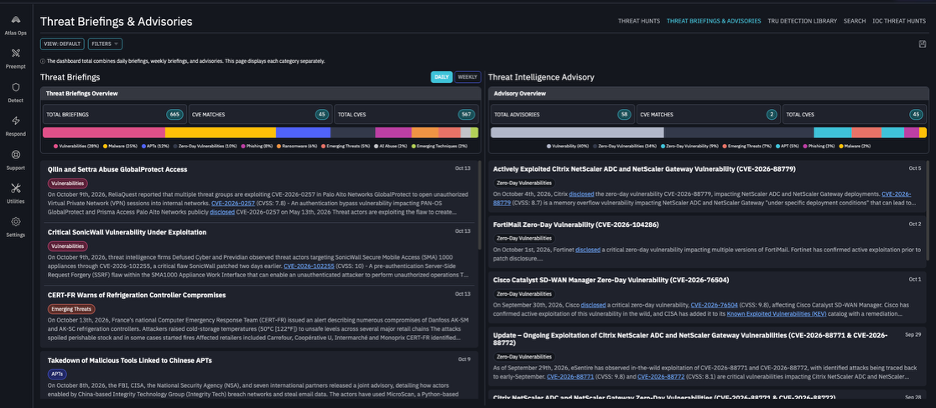Click the save view icon at top right
Viewport: 936px width, 408px height.
[922, 44]
